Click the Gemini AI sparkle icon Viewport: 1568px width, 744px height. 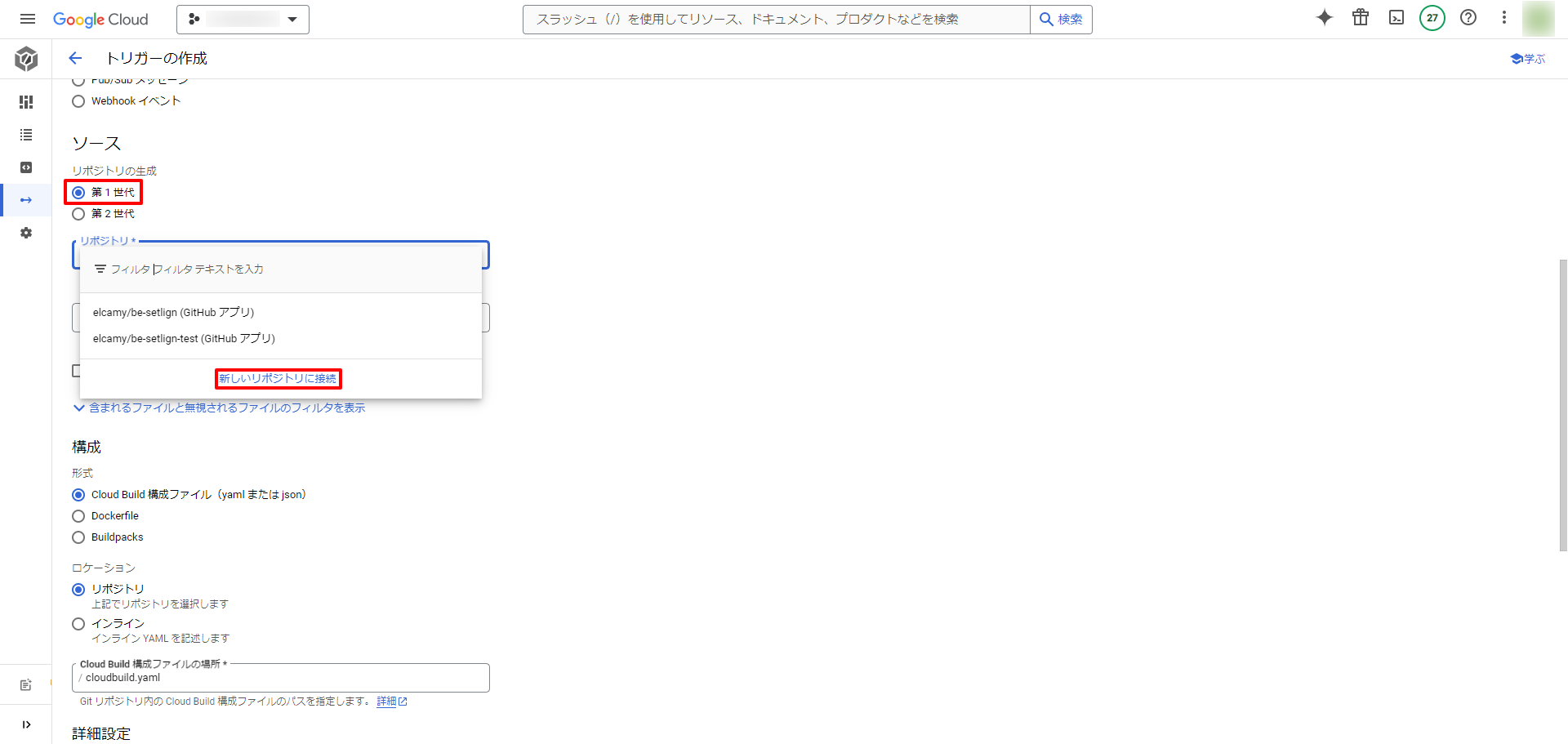[1325, 18]
